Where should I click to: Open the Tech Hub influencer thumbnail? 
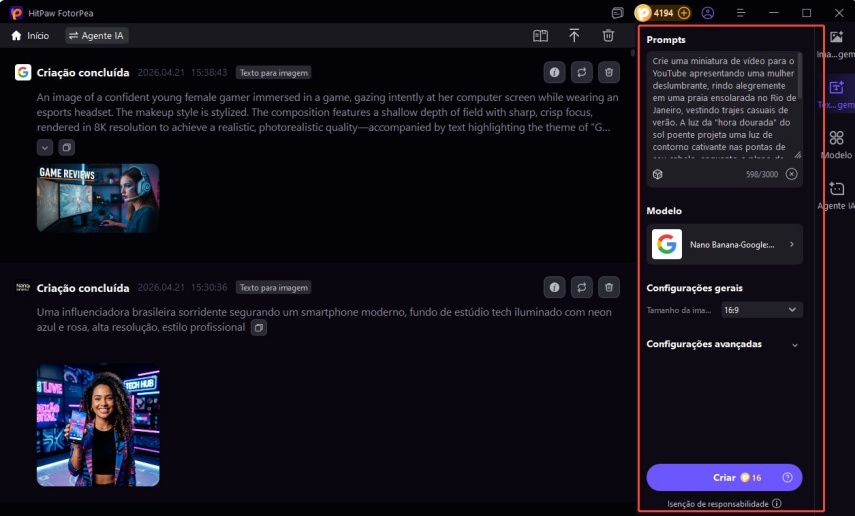(98, 425)
